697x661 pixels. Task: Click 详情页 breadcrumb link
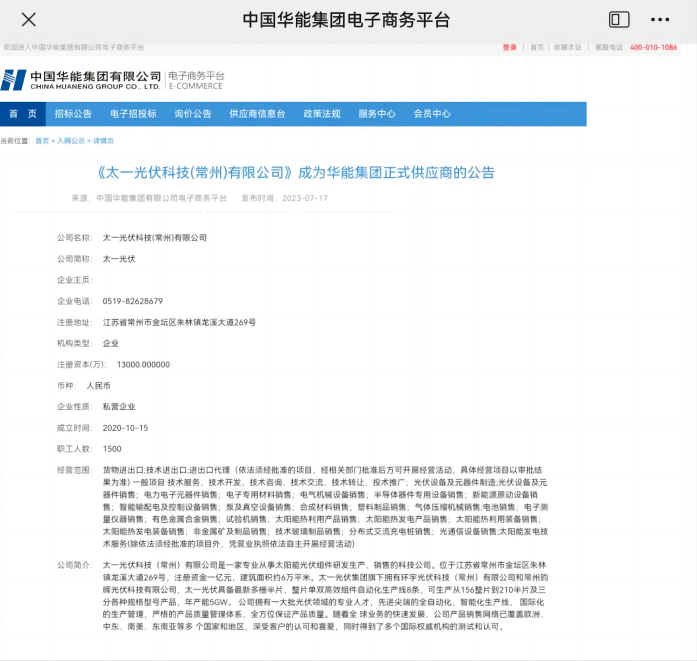coord(104,141)
